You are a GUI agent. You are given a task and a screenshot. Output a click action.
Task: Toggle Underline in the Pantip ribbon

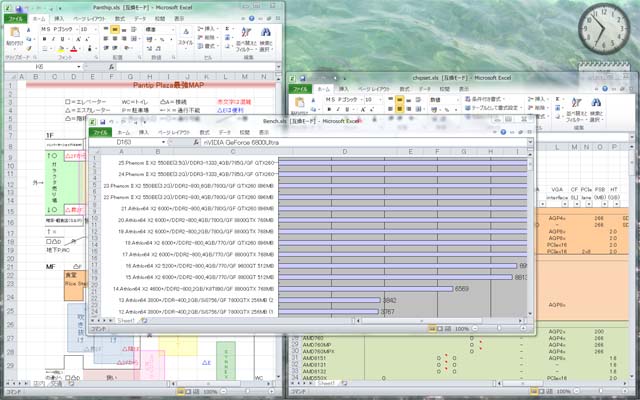tap(62, 39)
